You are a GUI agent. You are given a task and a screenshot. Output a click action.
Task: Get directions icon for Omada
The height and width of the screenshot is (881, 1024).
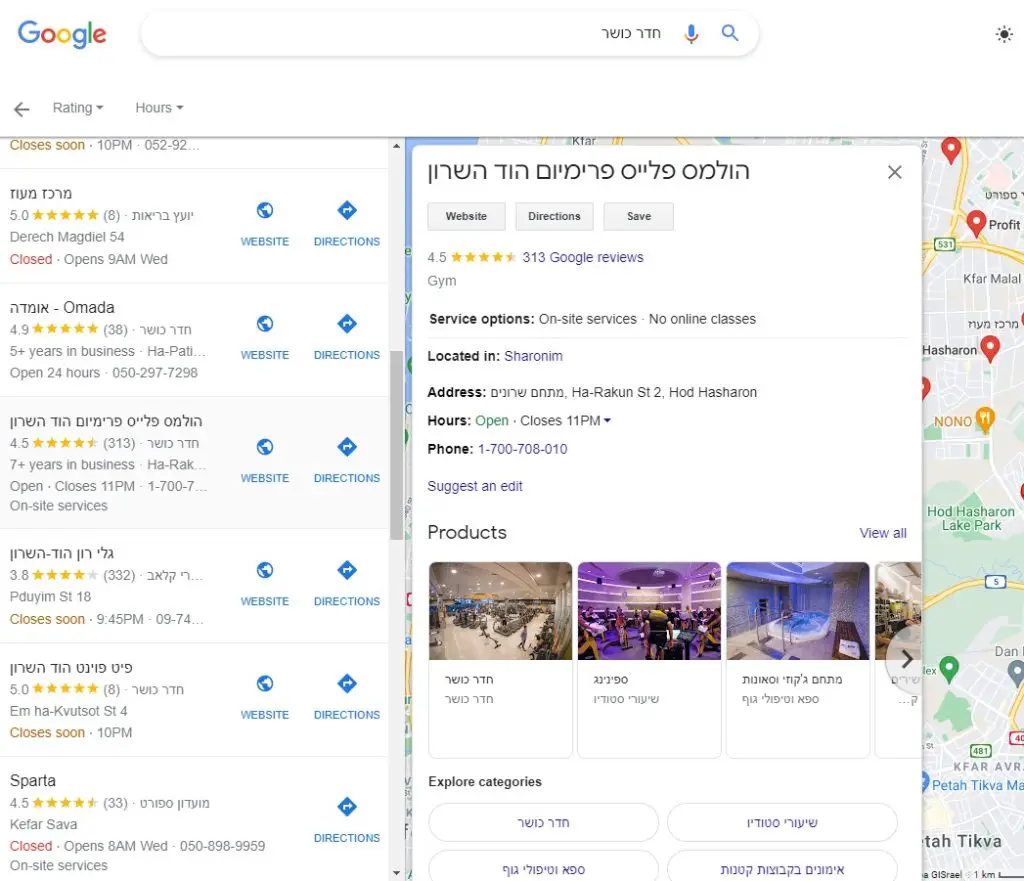(x=347, y=324)
